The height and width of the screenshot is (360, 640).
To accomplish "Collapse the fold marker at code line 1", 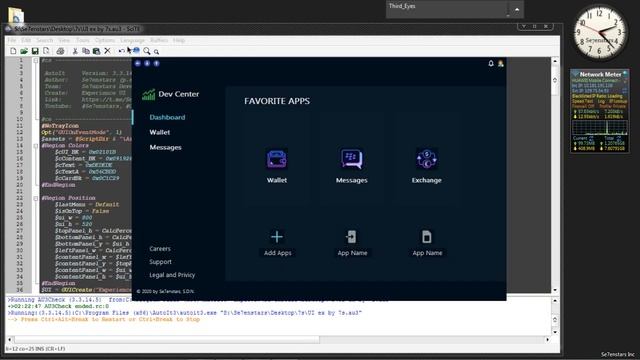I will [x=36, y=60].
